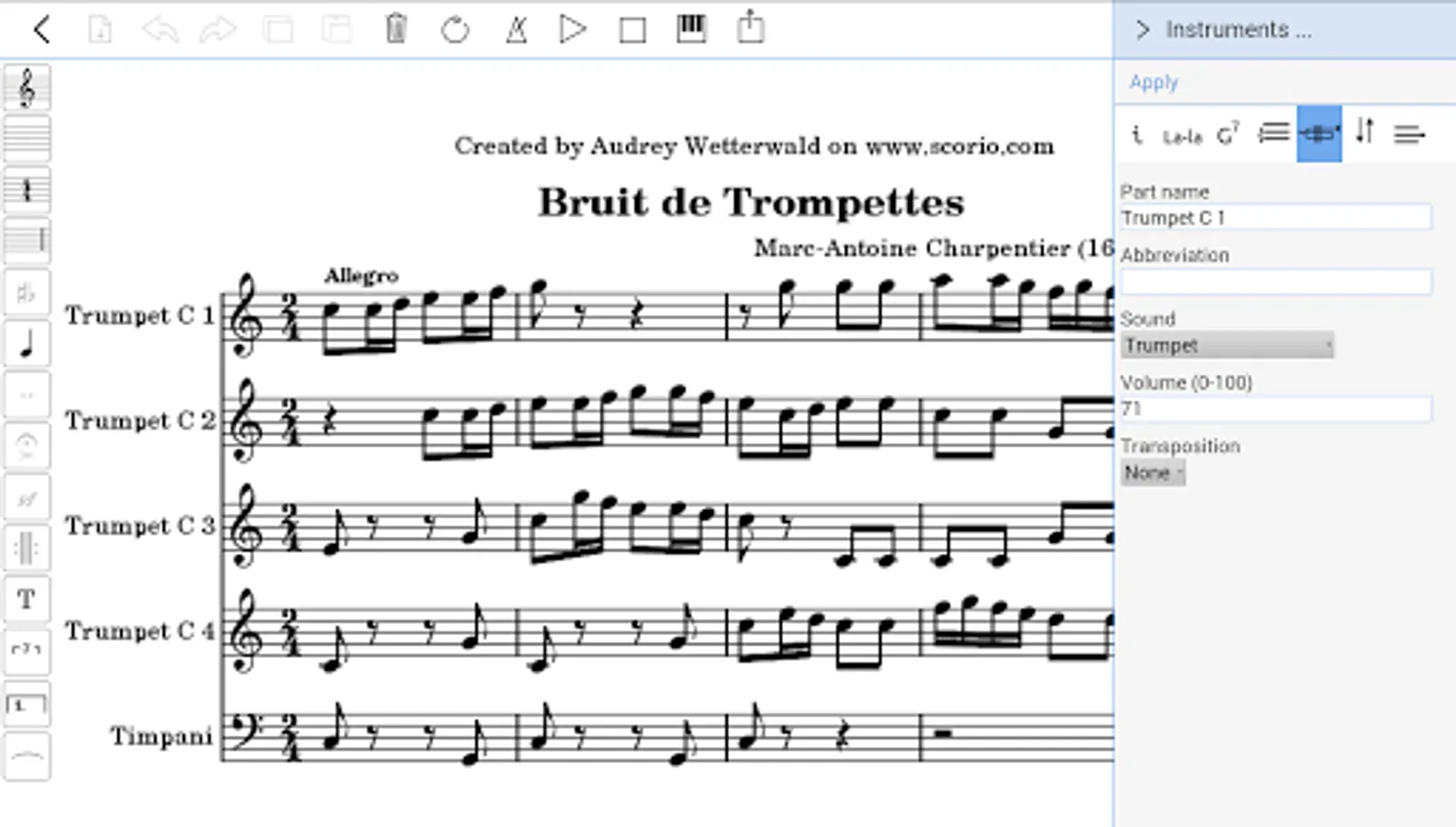Screen dimensions: 1456x827
Task: Click the Apply link
Action: point(1154,82)
